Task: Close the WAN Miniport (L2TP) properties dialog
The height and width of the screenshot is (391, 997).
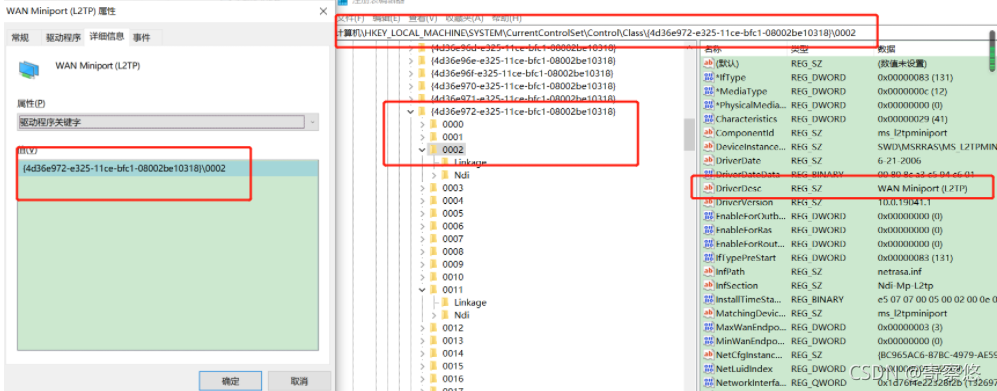Action: (x=322, y=11)
